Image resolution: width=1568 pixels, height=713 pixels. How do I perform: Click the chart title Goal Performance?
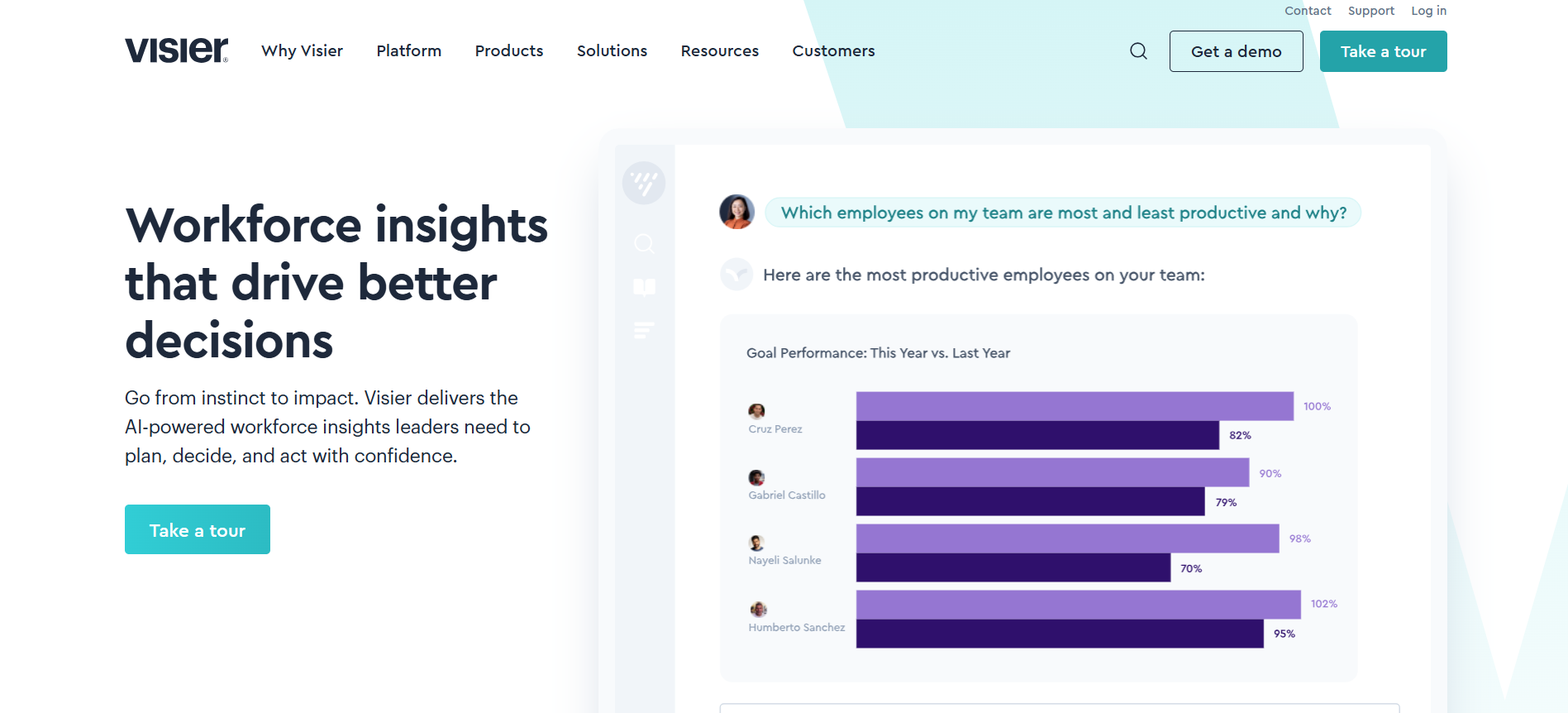(878, 353)
